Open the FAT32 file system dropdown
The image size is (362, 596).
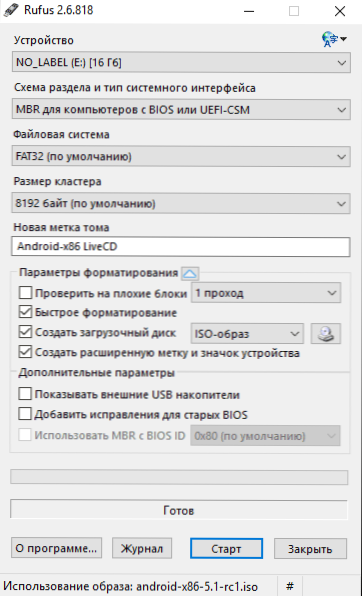[x=181, y=157]
